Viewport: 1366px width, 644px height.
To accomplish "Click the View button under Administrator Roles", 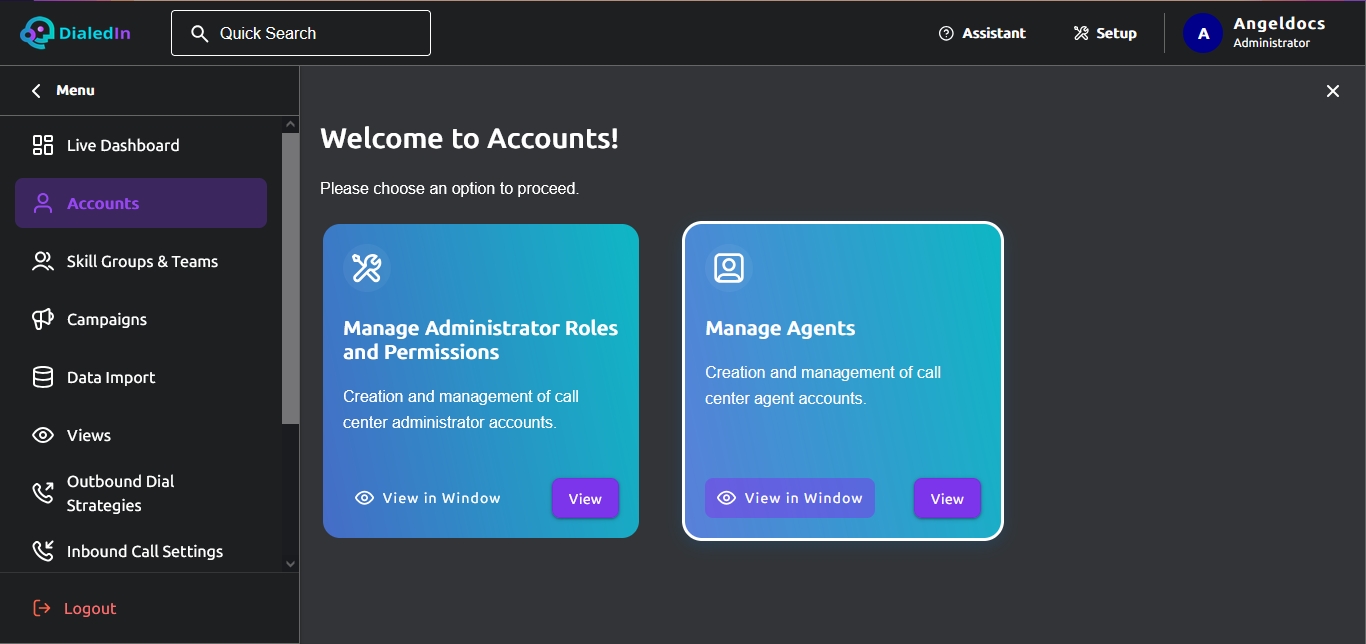I will [x=585, y=498].
